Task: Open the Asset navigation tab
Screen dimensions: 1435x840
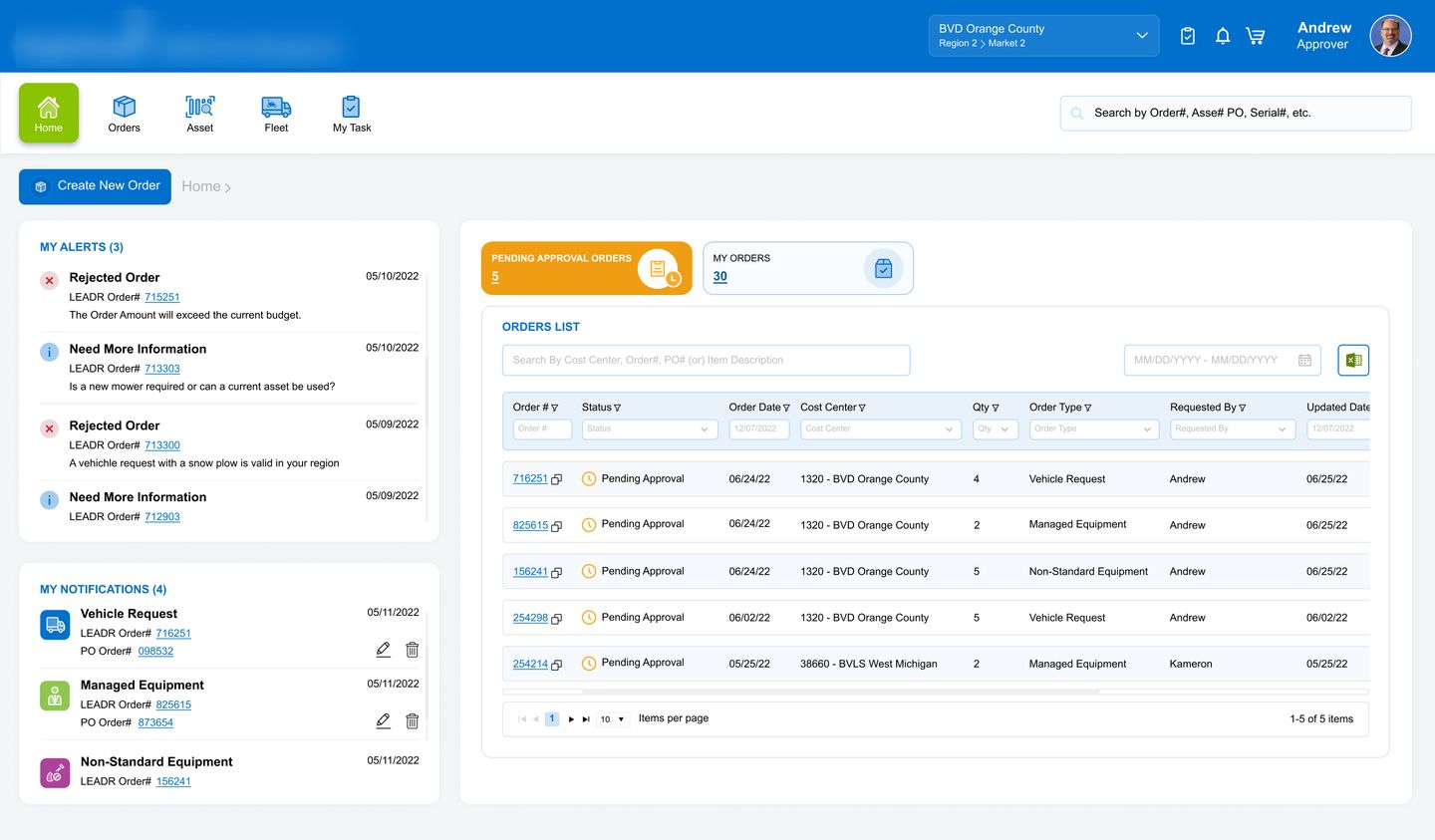Action: point(200,114)
